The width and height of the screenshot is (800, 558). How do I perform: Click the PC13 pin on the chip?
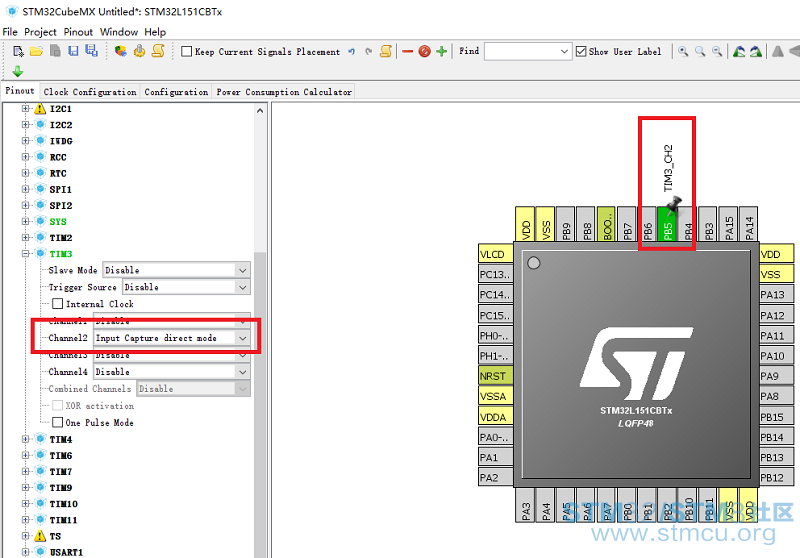(x=495, y=274)
